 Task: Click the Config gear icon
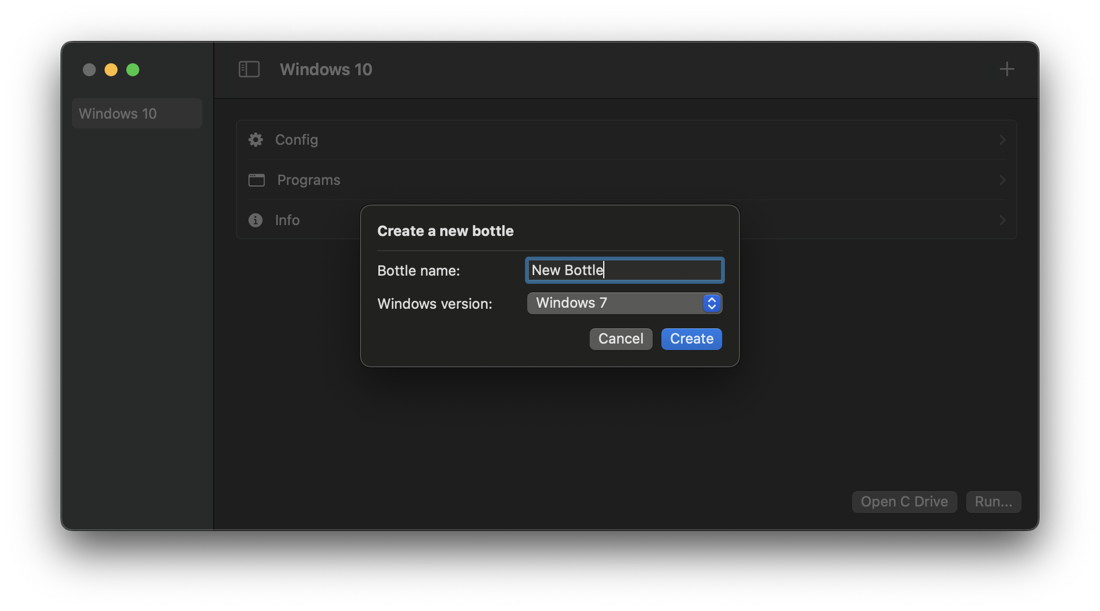(256, 140)
